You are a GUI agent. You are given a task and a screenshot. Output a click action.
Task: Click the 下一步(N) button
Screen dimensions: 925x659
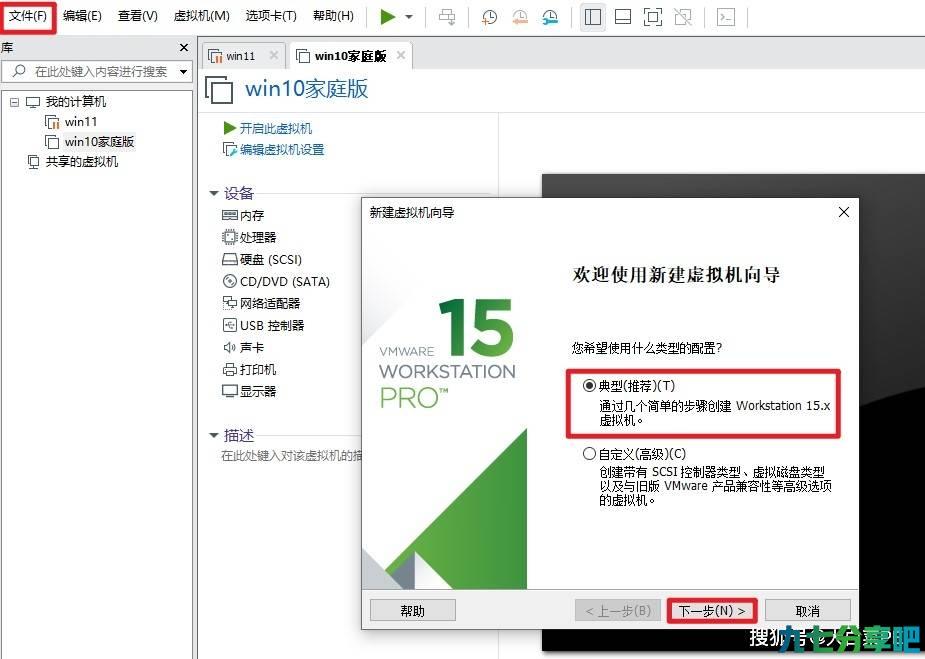[x=712, y=611]
